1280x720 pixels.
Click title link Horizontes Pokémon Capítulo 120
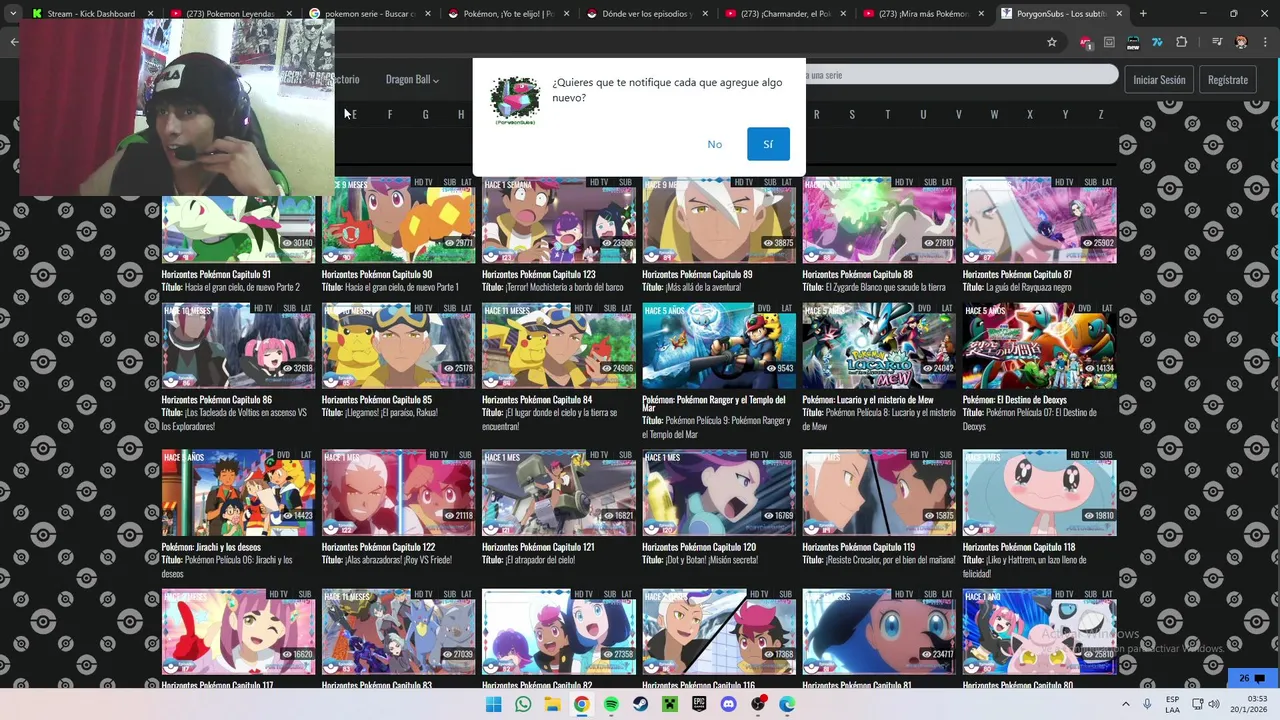click(x=699, y=547)
